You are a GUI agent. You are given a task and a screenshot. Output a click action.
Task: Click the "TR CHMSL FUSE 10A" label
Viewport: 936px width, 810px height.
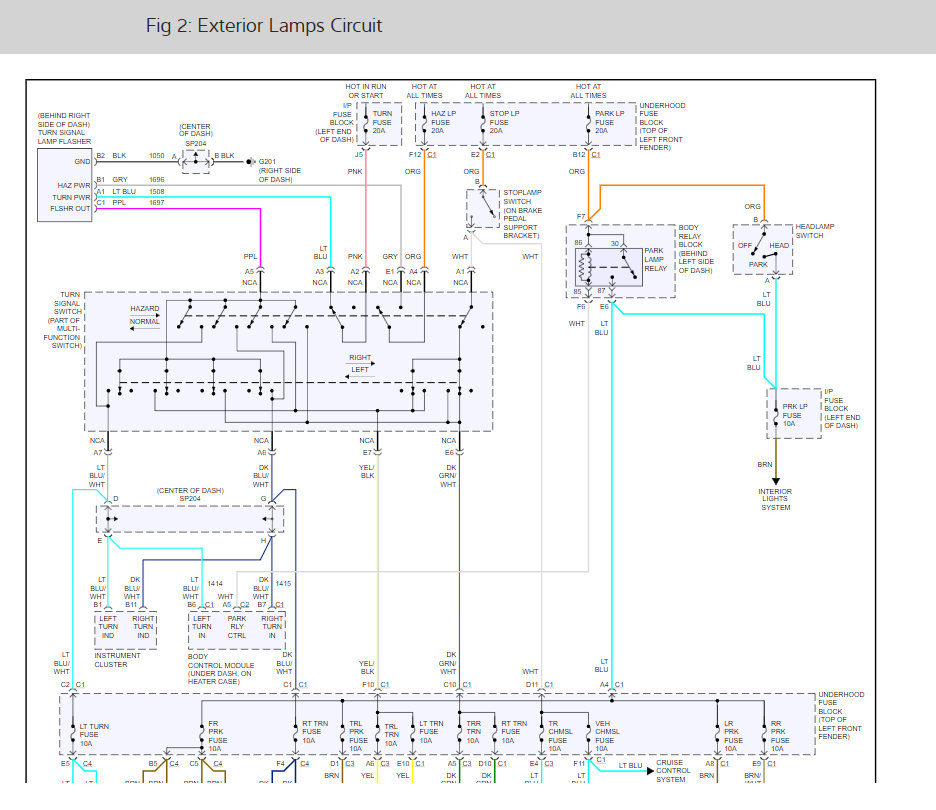(x=560, y=736)
